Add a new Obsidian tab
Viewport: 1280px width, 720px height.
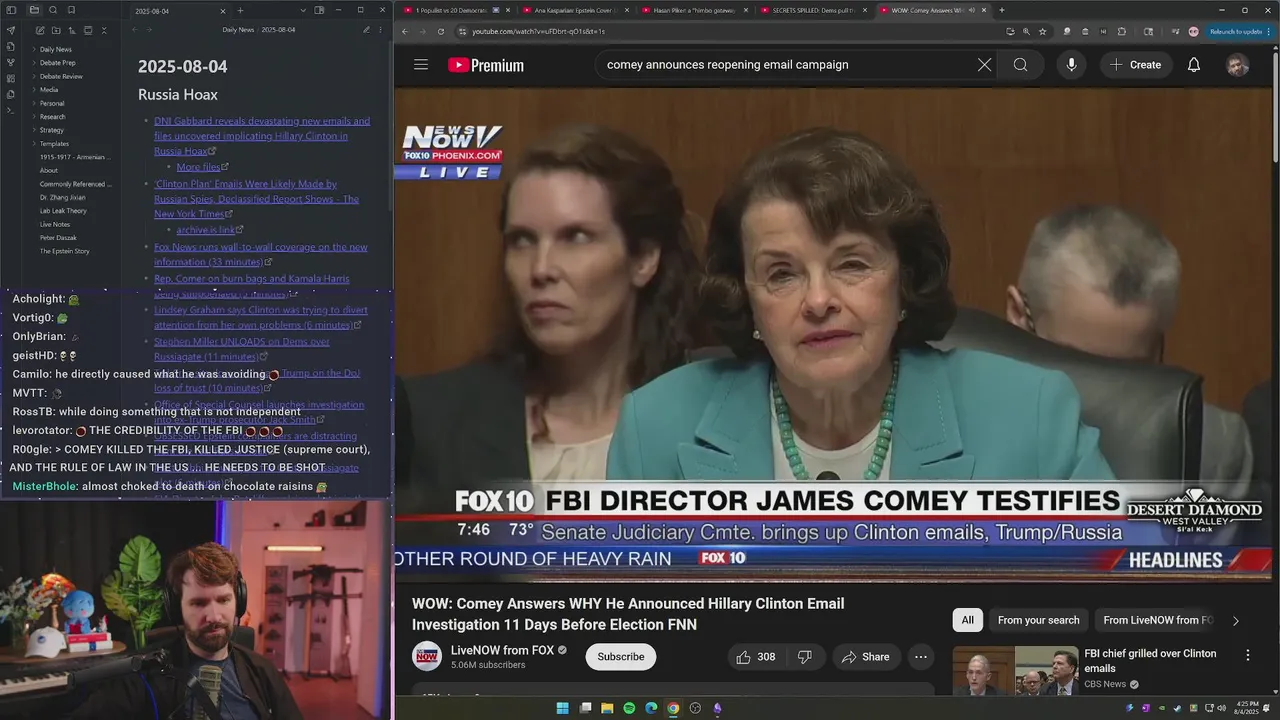(241, 10)
